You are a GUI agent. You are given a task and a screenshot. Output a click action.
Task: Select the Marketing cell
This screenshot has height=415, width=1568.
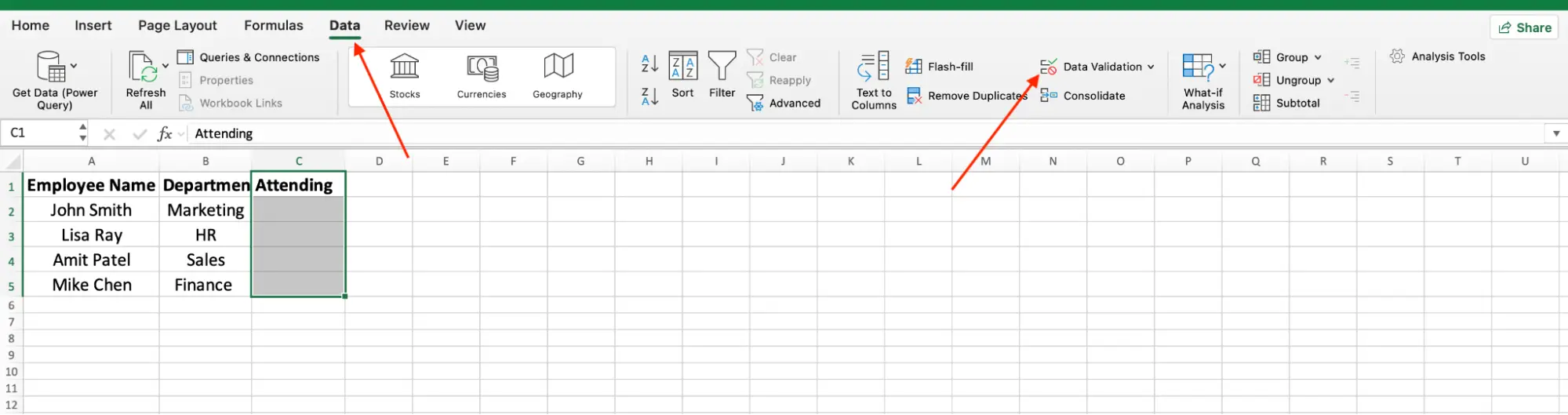pos(206,210)
